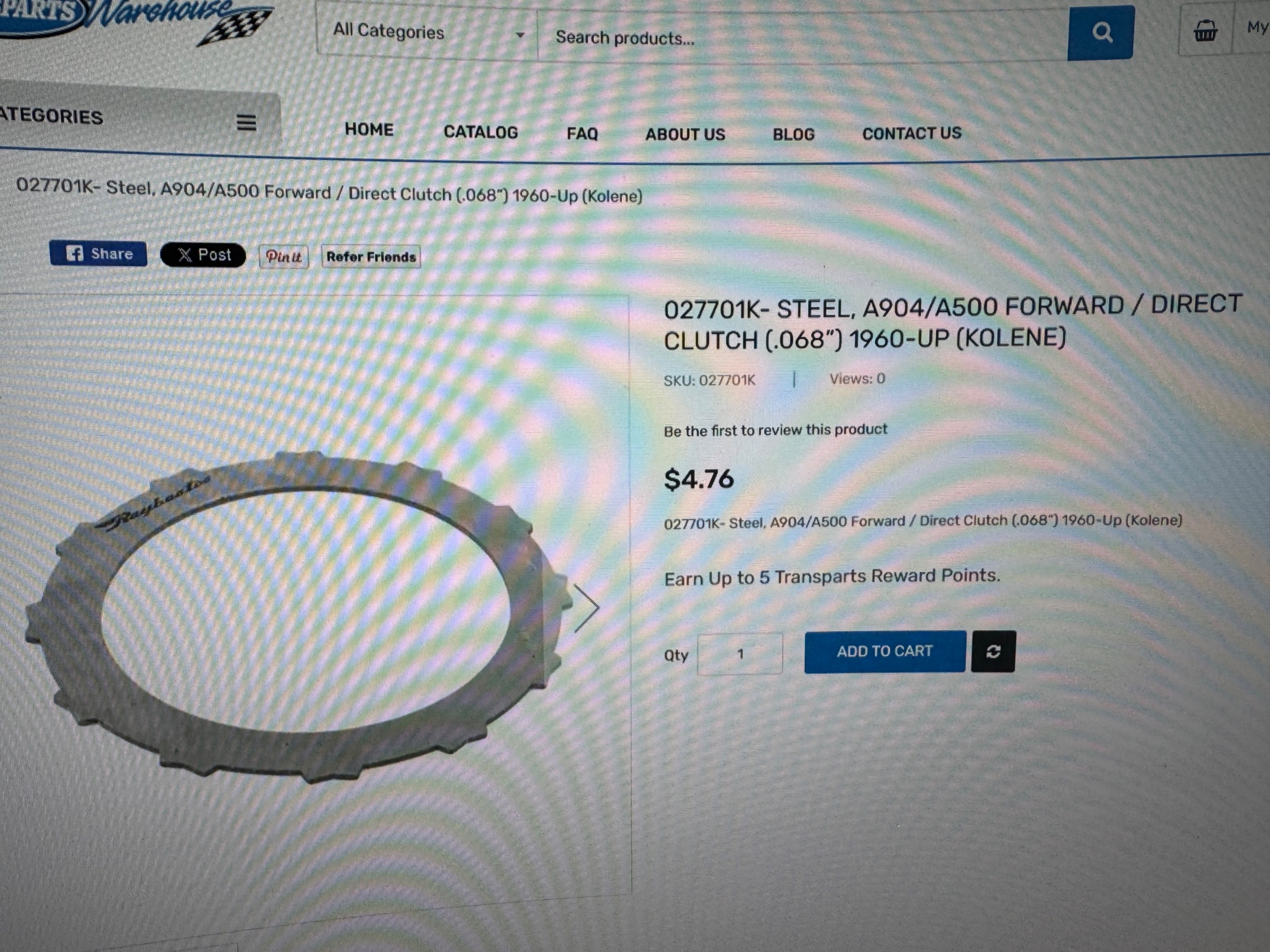
Task: Click the Refer Friends button
Action: point(371,257)
